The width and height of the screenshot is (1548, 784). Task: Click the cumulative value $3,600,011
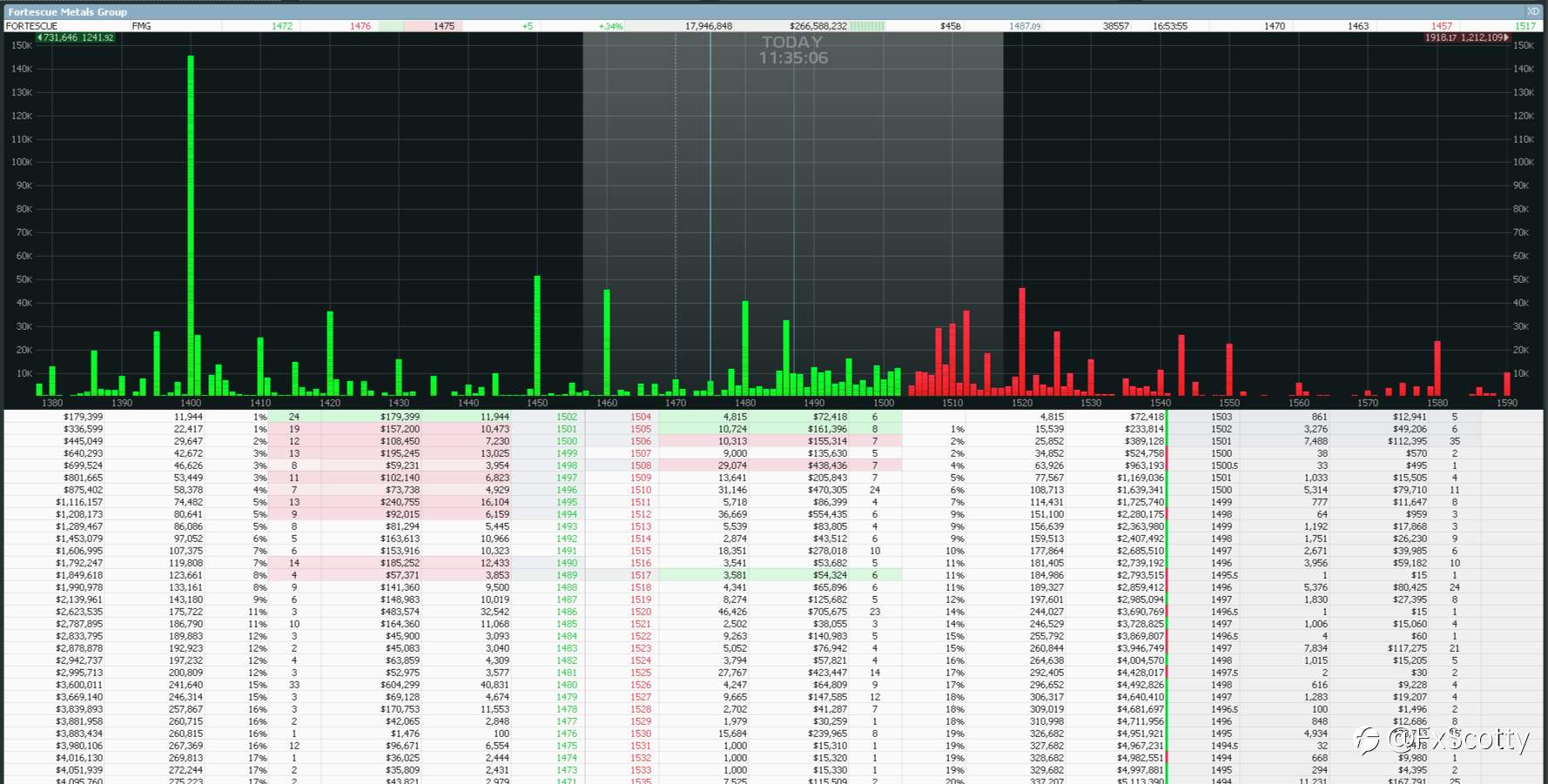tap(79, 685)
